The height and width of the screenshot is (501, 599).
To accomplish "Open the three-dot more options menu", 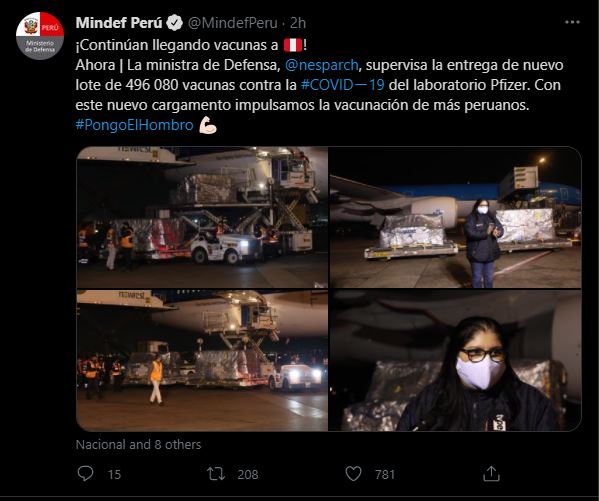I will [572, 23].
